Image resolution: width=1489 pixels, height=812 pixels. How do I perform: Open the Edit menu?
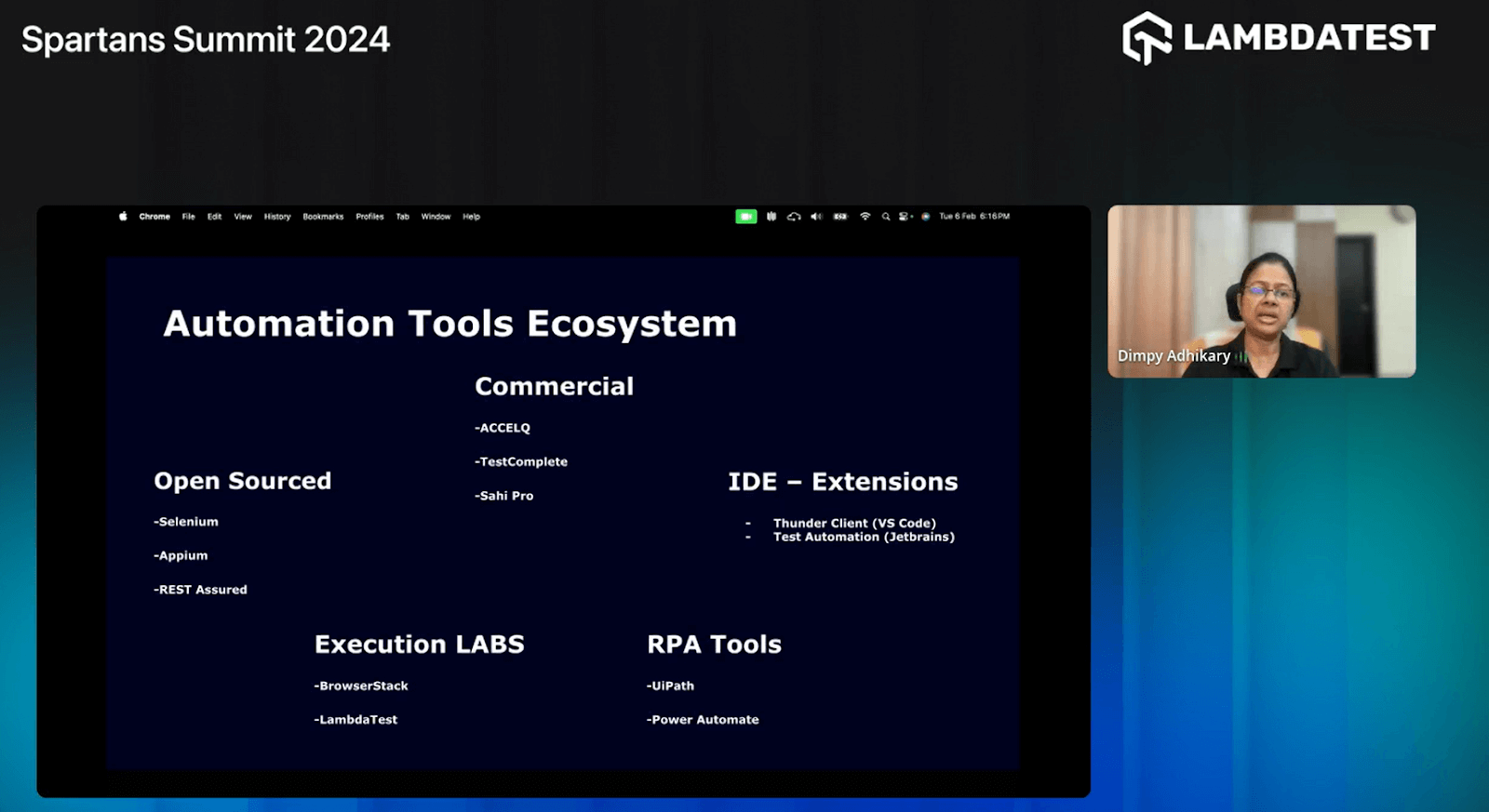pyautogui.click(x=215, y=217)
